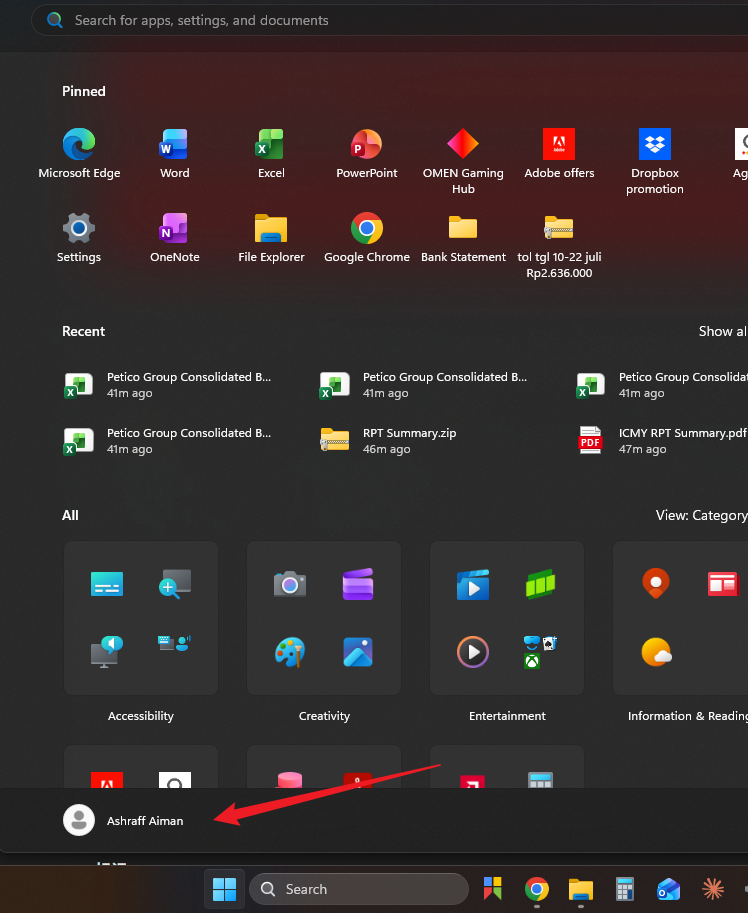This screenshot has width=748, height=913.
Task: Open File Explorer from the taskbar
Action: tap(580, 889)
